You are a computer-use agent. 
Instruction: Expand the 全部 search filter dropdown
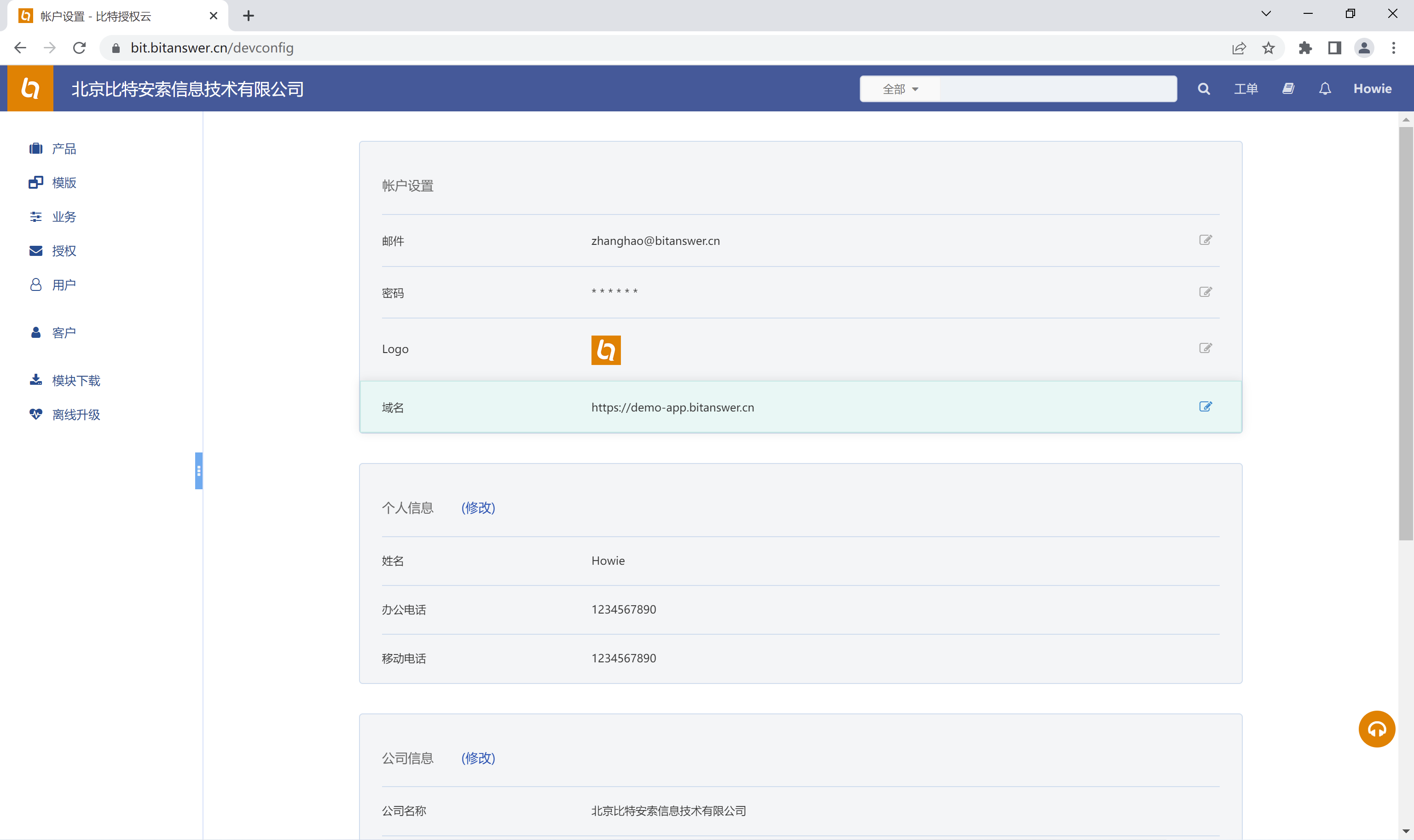pyautogui.click(x=900, y=89)
